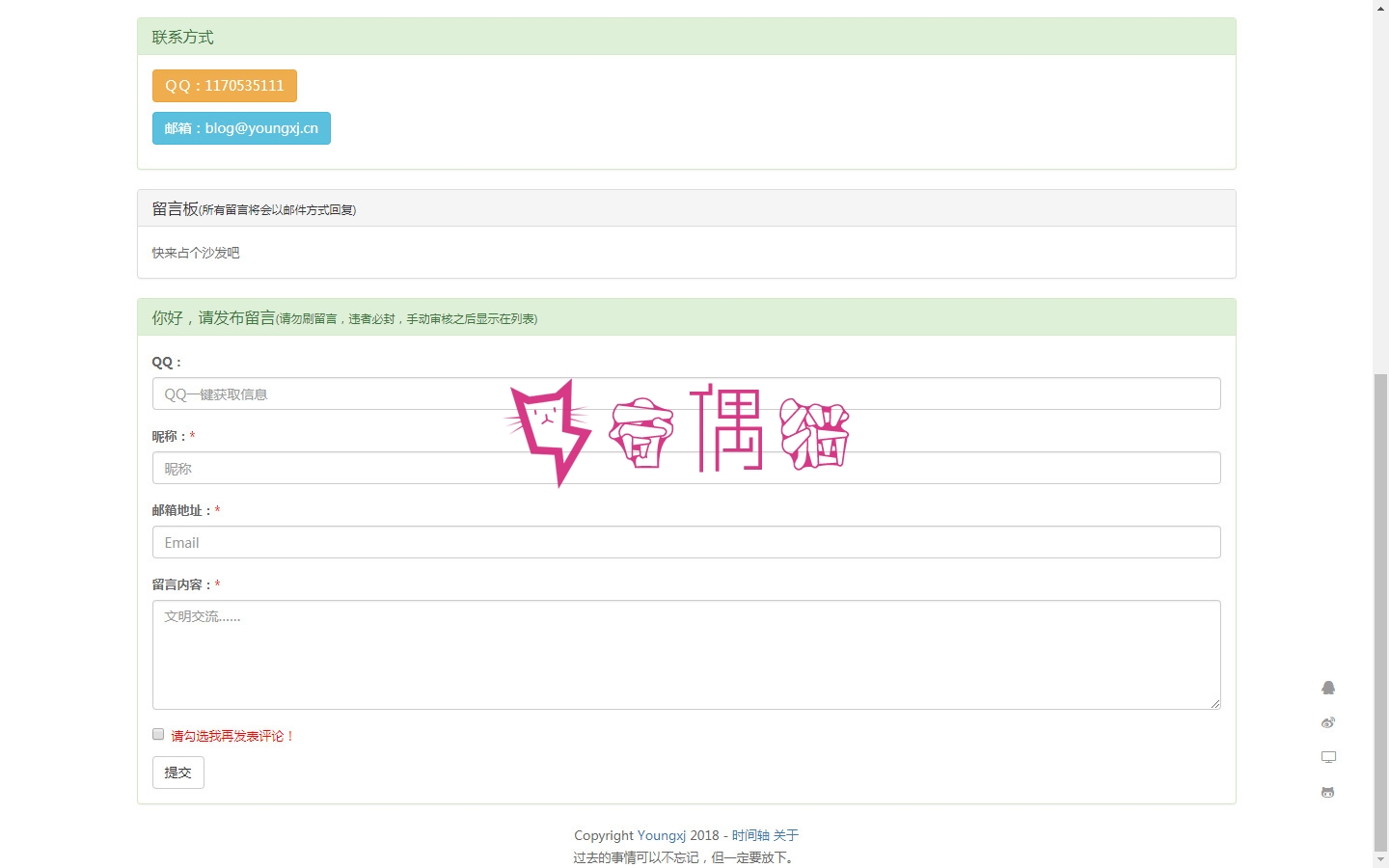This screenshot has width=1389, height=868.
Task: Open the 时间轴 footer link
Action: [750, 835]
